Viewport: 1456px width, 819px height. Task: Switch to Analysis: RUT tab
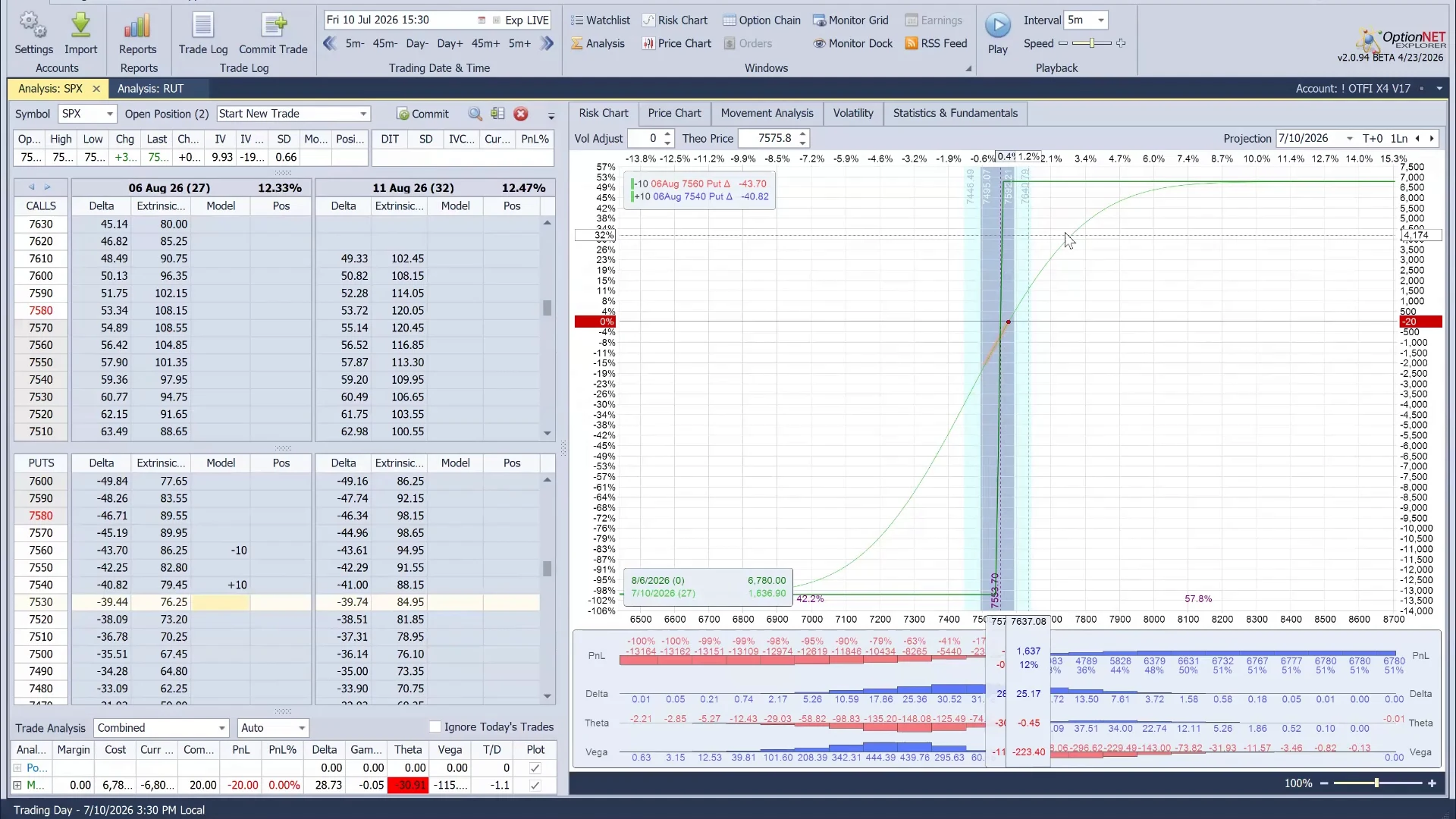[150, 89]
